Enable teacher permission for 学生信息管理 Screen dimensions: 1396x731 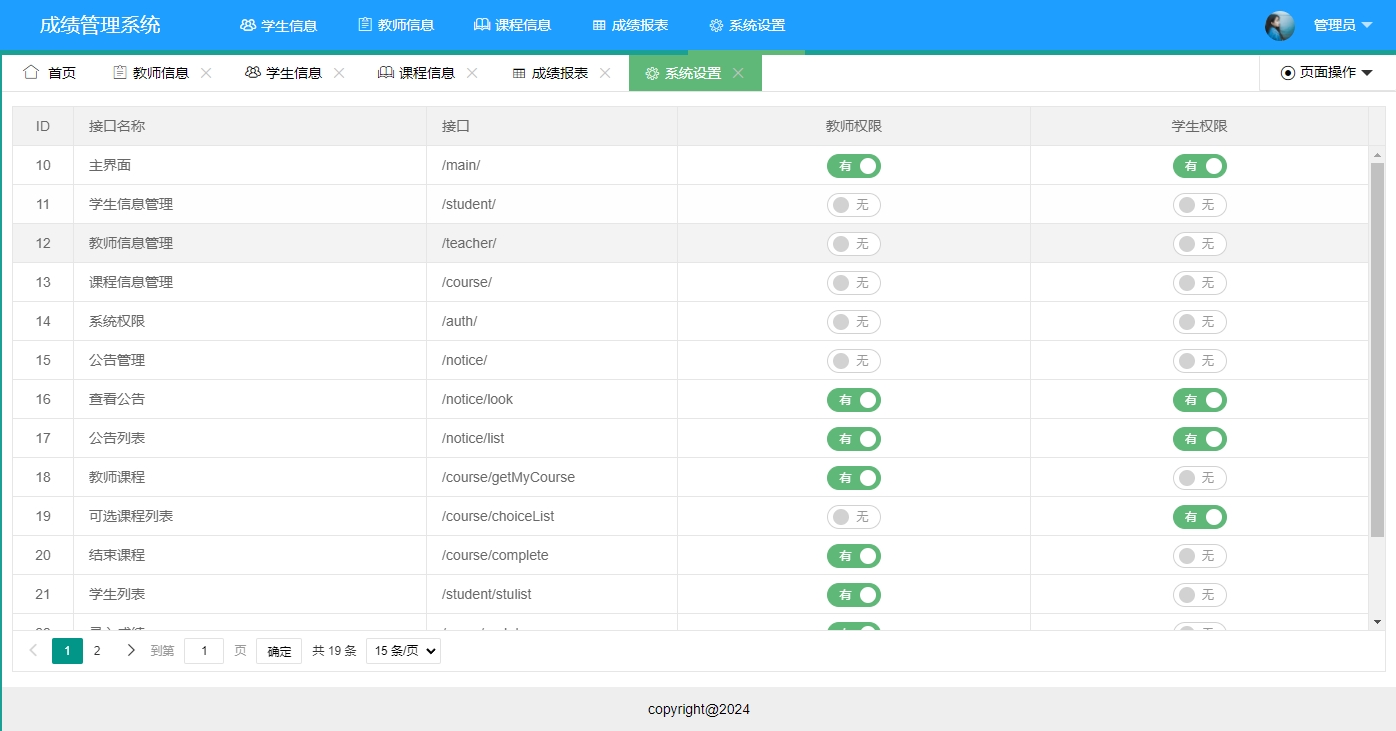point(854,205)
